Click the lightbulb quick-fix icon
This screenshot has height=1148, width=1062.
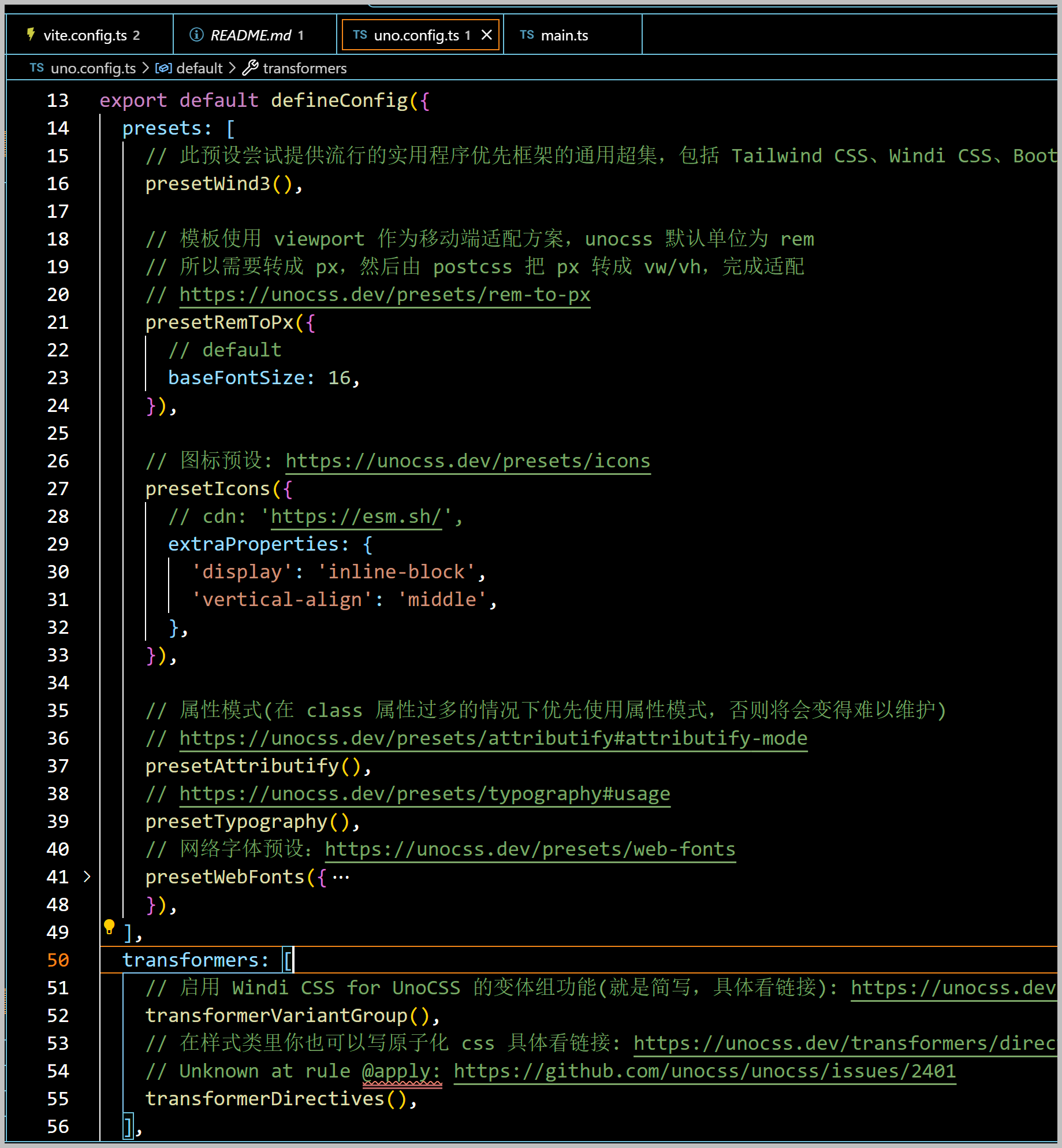point(109,927)
